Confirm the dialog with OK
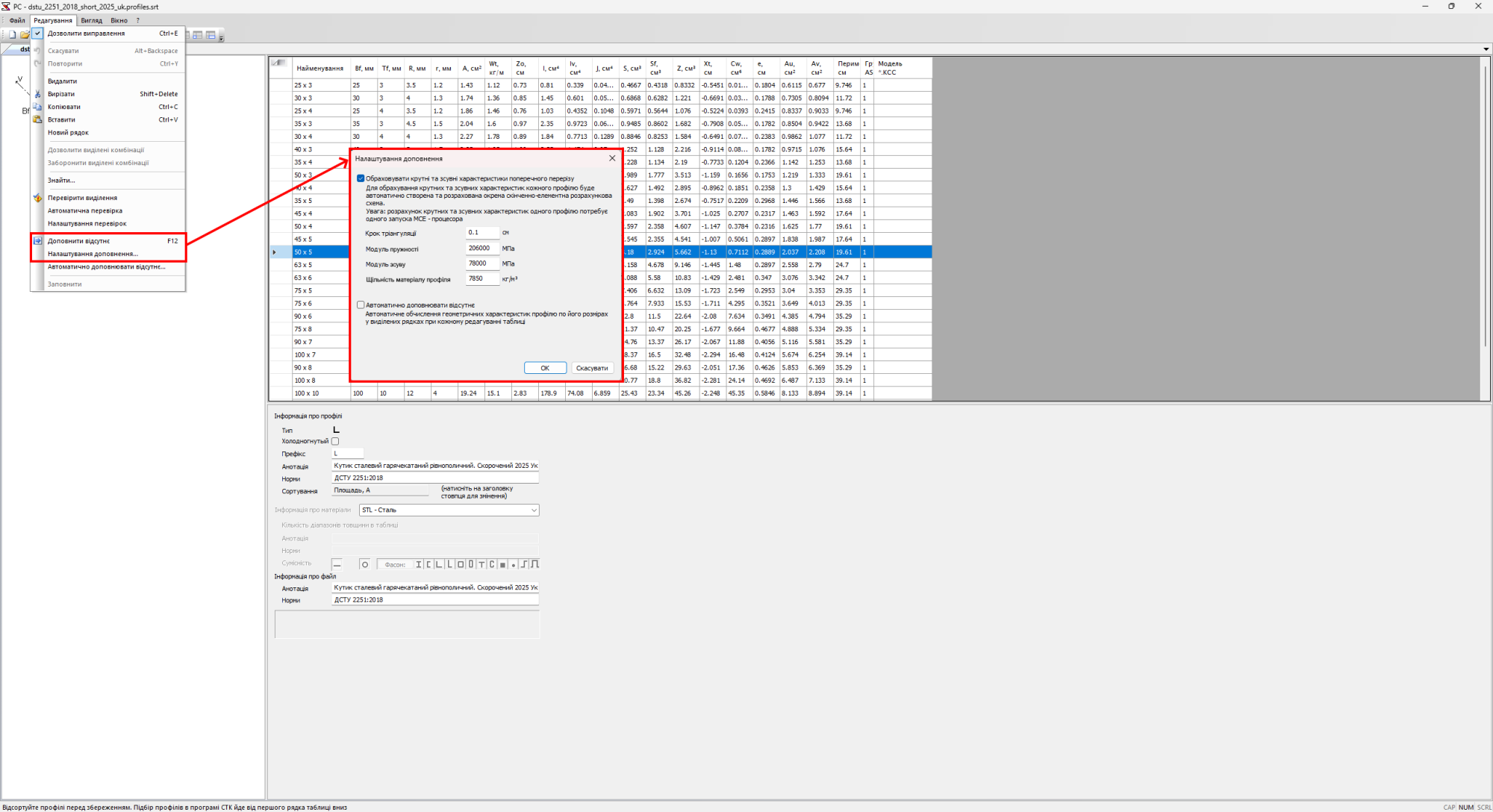This screenshot has height=812, width=1493. pos(545,368)
